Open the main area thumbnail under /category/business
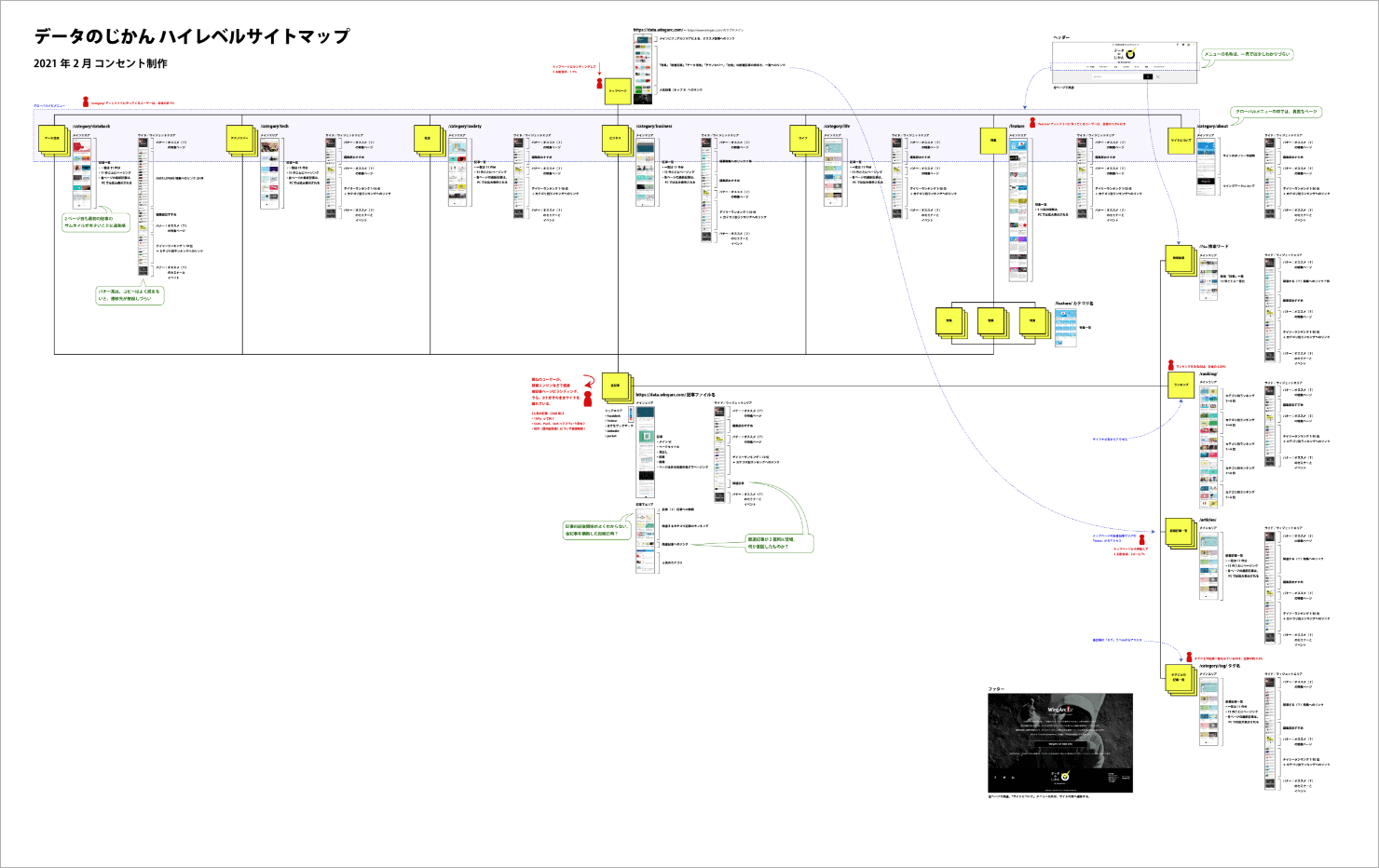Screen dimensions: 1379x868 click(646, 173)
